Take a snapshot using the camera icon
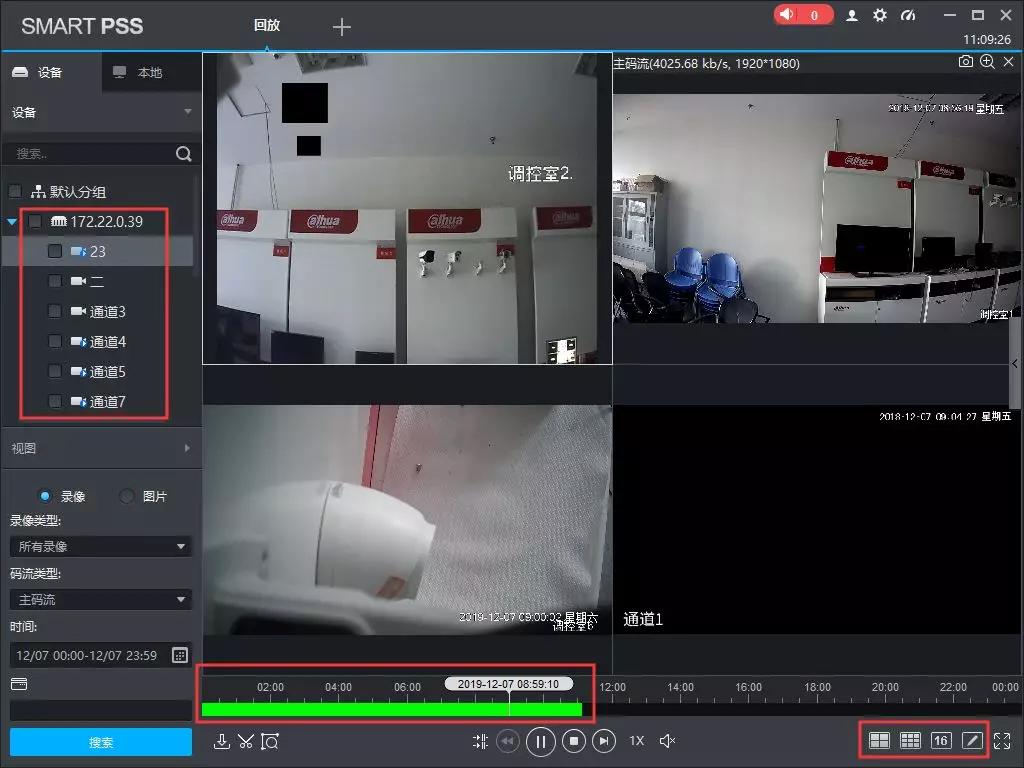Viewport: 1024px width, 768px height. tap(966, 62)
